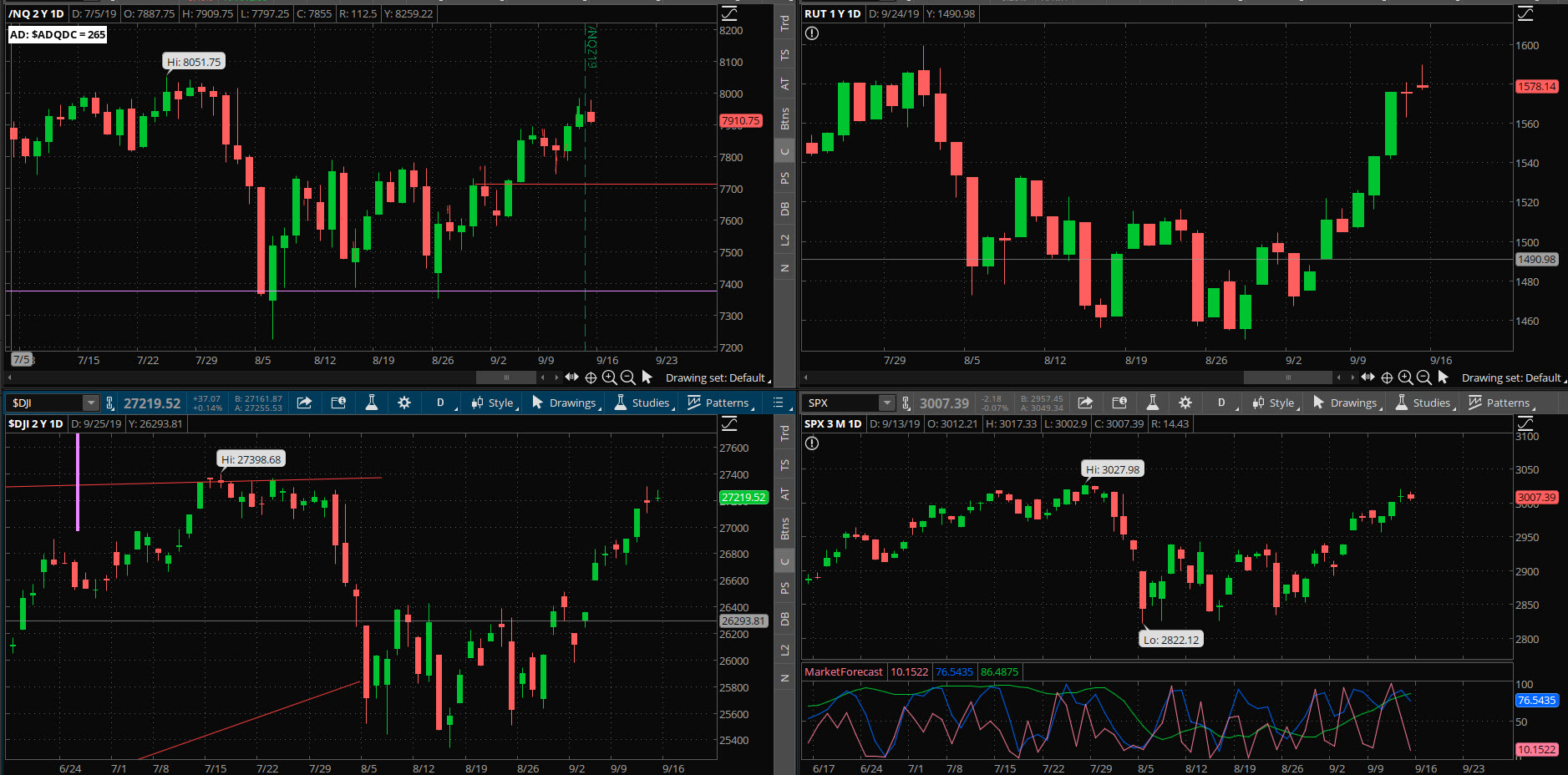The image size is (1568, 775).
Task: Open the Btns side tab beside /NQ chart
Action: click(784, 119)
